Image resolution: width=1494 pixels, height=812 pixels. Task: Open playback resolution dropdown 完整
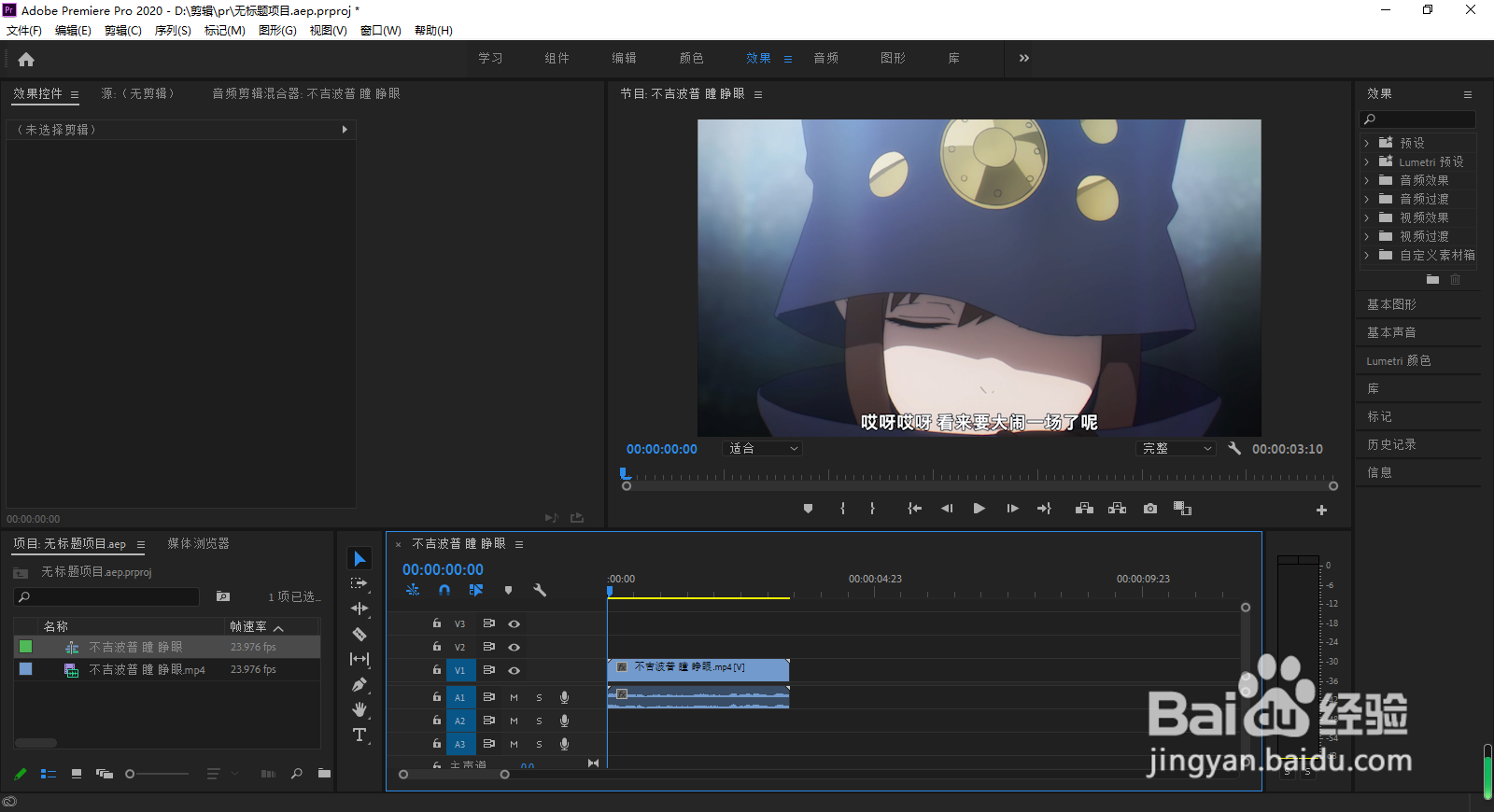pyautogui.click(x=1177, y=449)
